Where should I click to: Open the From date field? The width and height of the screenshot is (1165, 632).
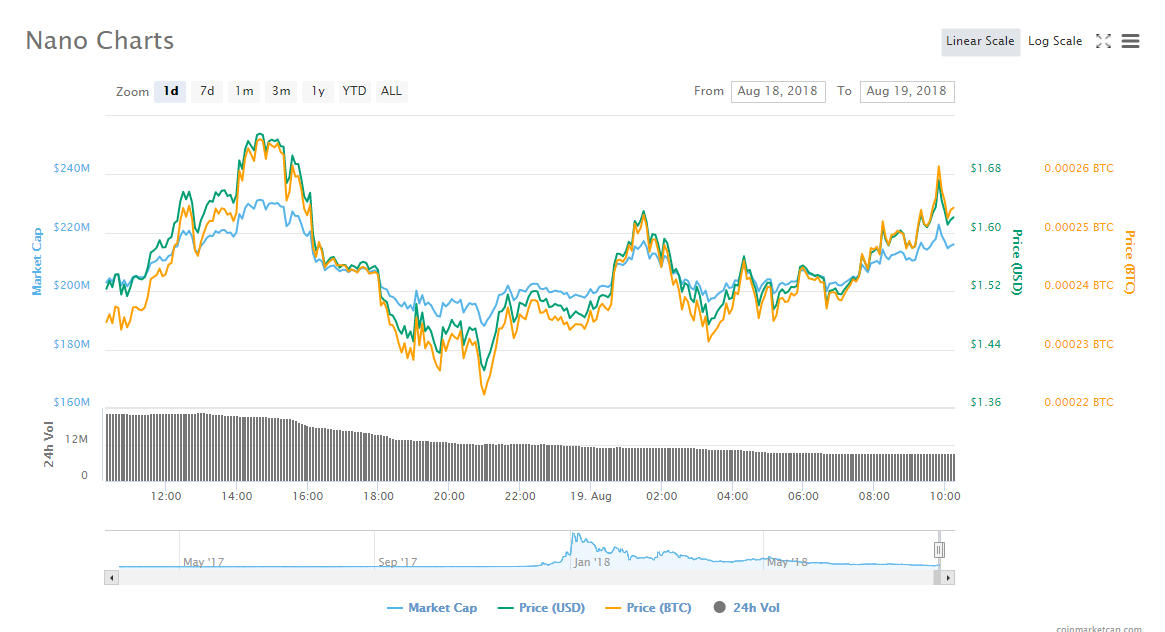pyautogui.click(x=778, y=91)
